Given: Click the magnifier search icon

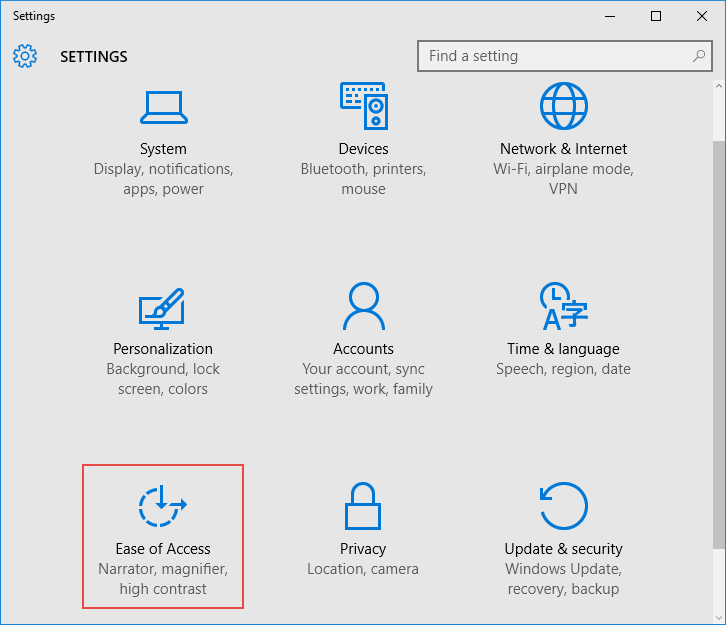Looking at the screenshot, I should point(699,56).
